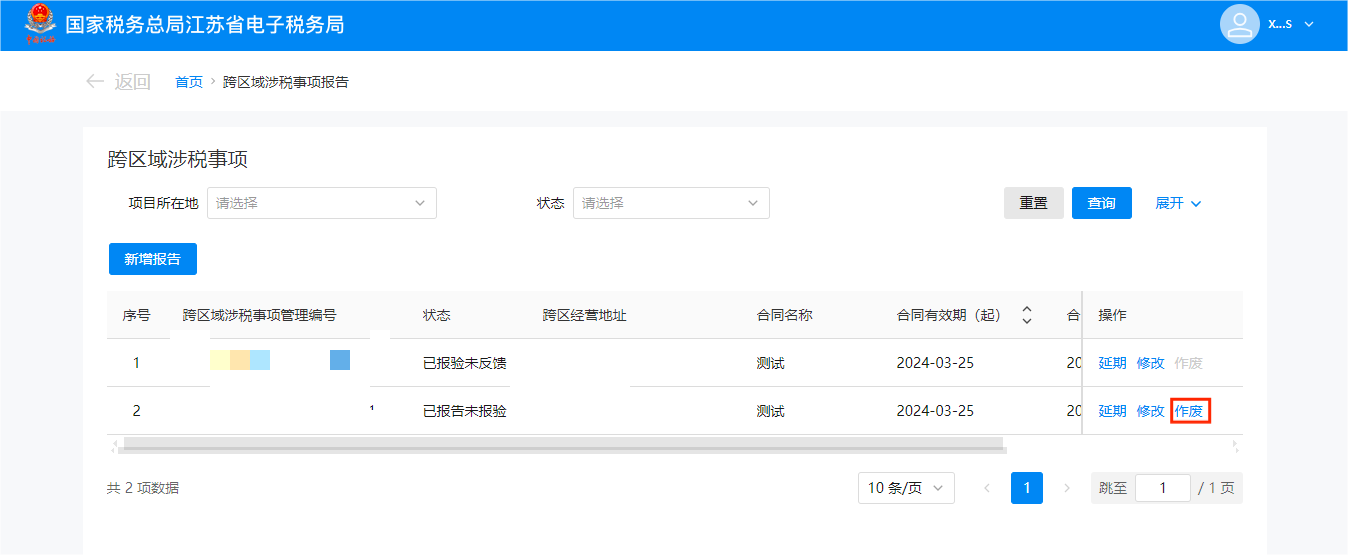Image resolution: width=1348 pixels, height=555 pixels.
Task: Open the 状态 filter dropdown
Action: (x=670, y=203)
